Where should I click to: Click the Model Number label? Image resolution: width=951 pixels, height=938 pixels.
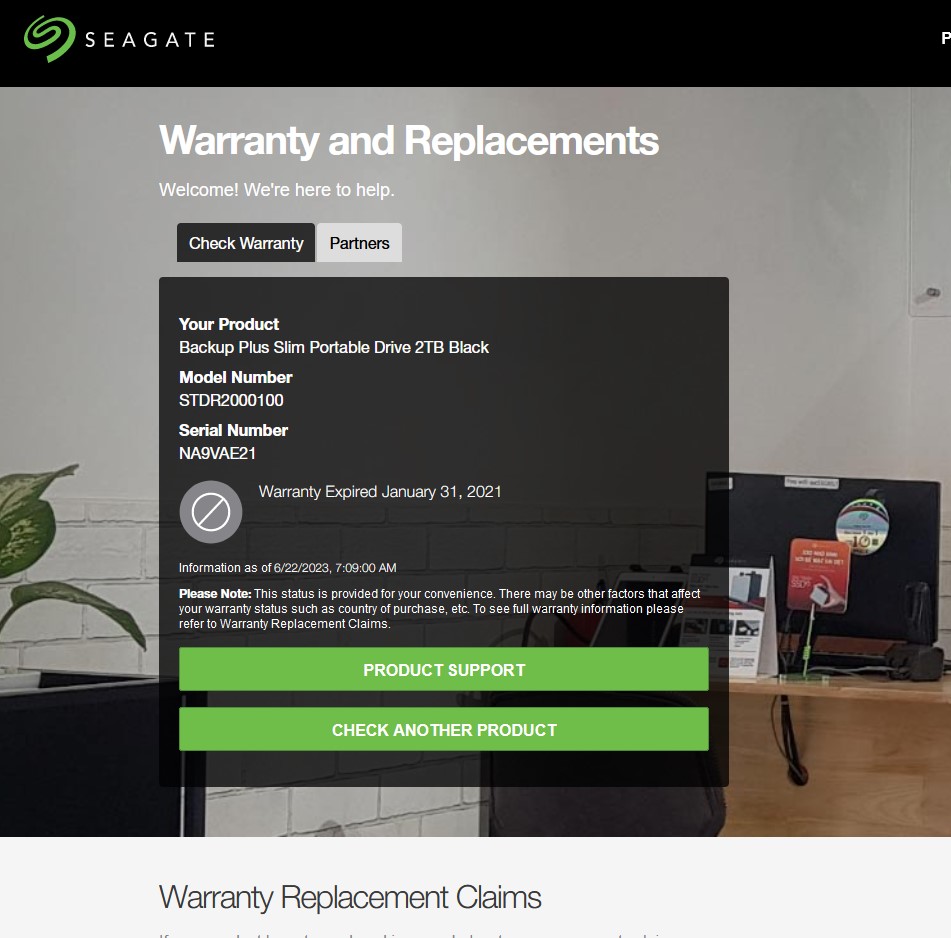(x=235, y=377)
